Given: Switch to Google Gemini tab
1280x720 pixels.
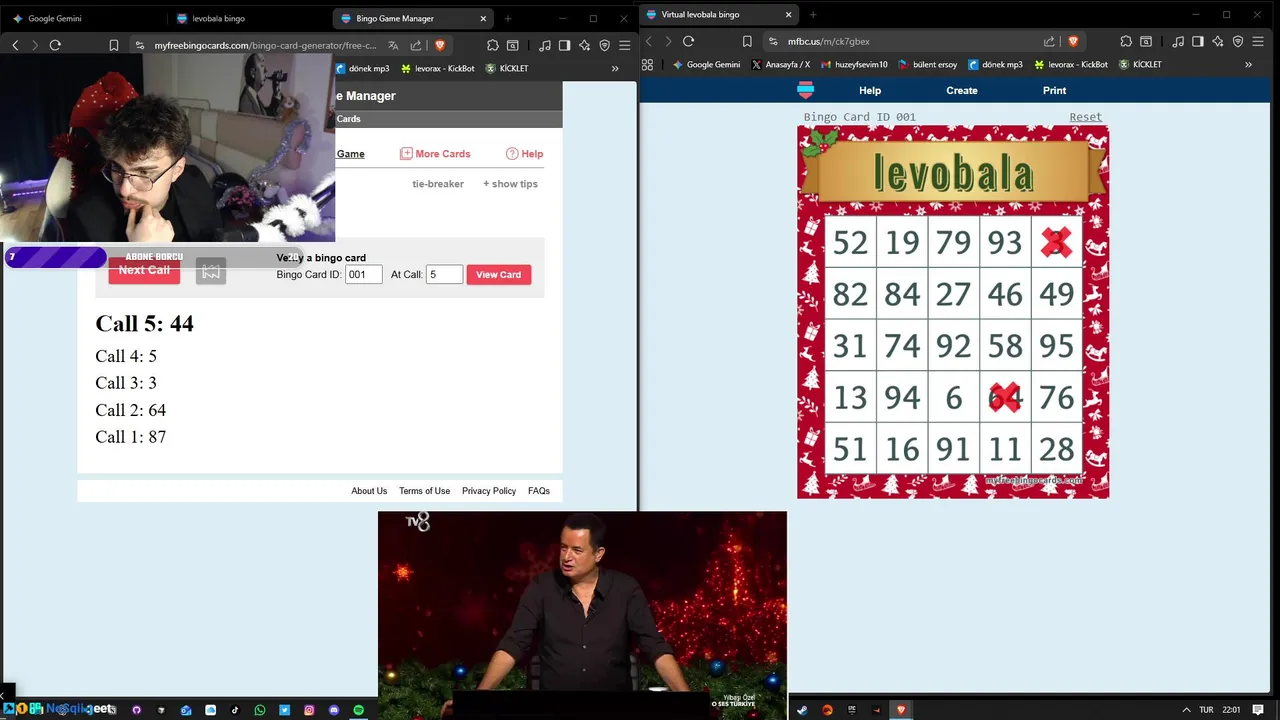Looking at the screenshot, I should click(x=84, y=18).
